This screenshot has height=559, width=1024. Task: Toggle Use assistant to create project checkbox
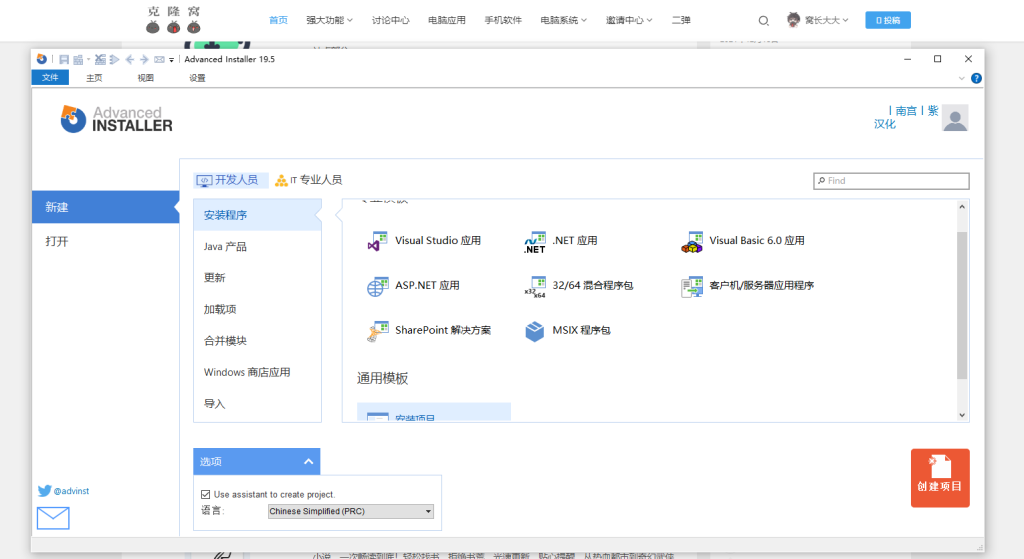coord(206,494)
